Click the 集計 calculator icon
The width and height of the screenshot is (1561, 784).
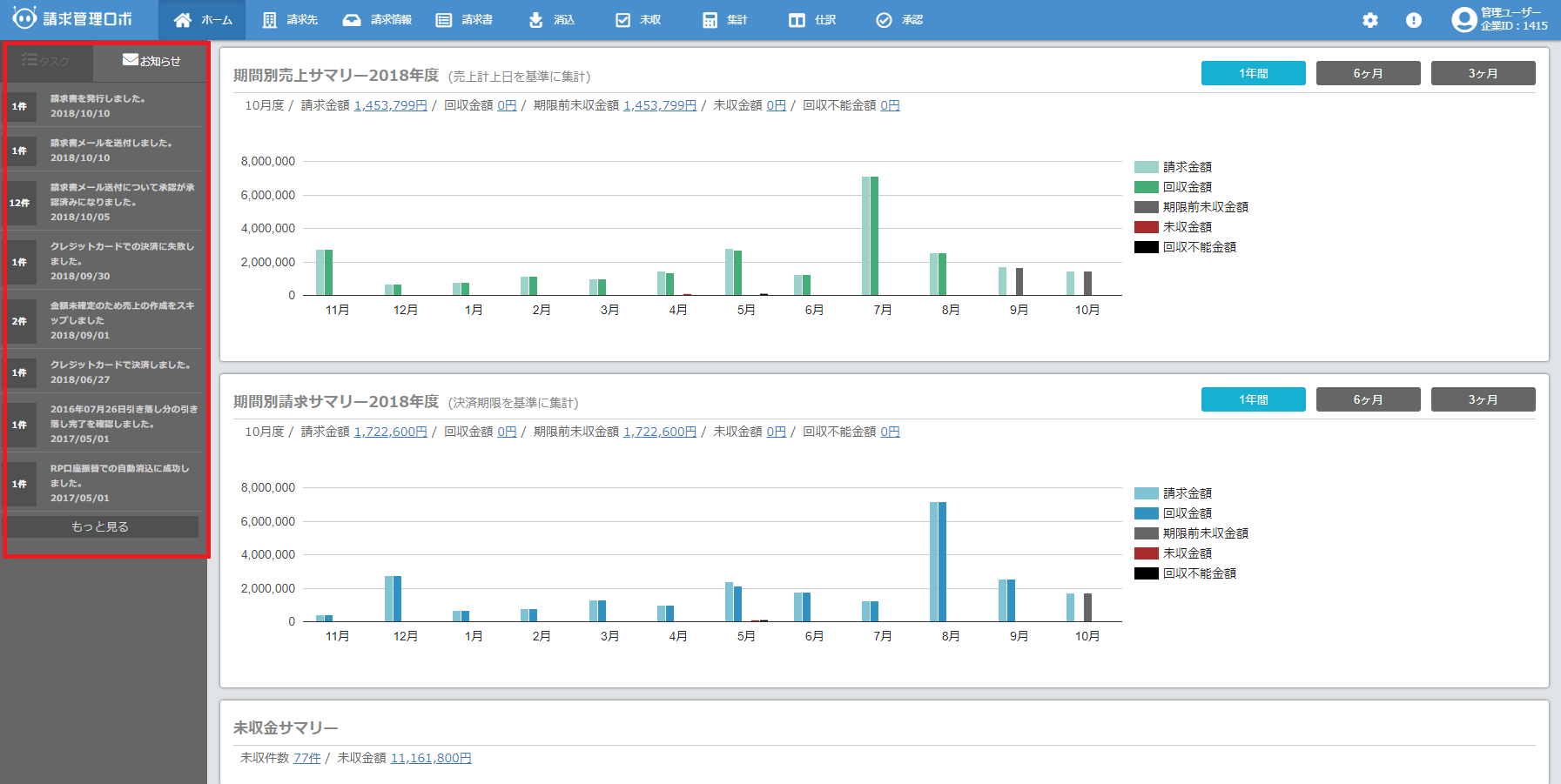(x=710, y=20)
